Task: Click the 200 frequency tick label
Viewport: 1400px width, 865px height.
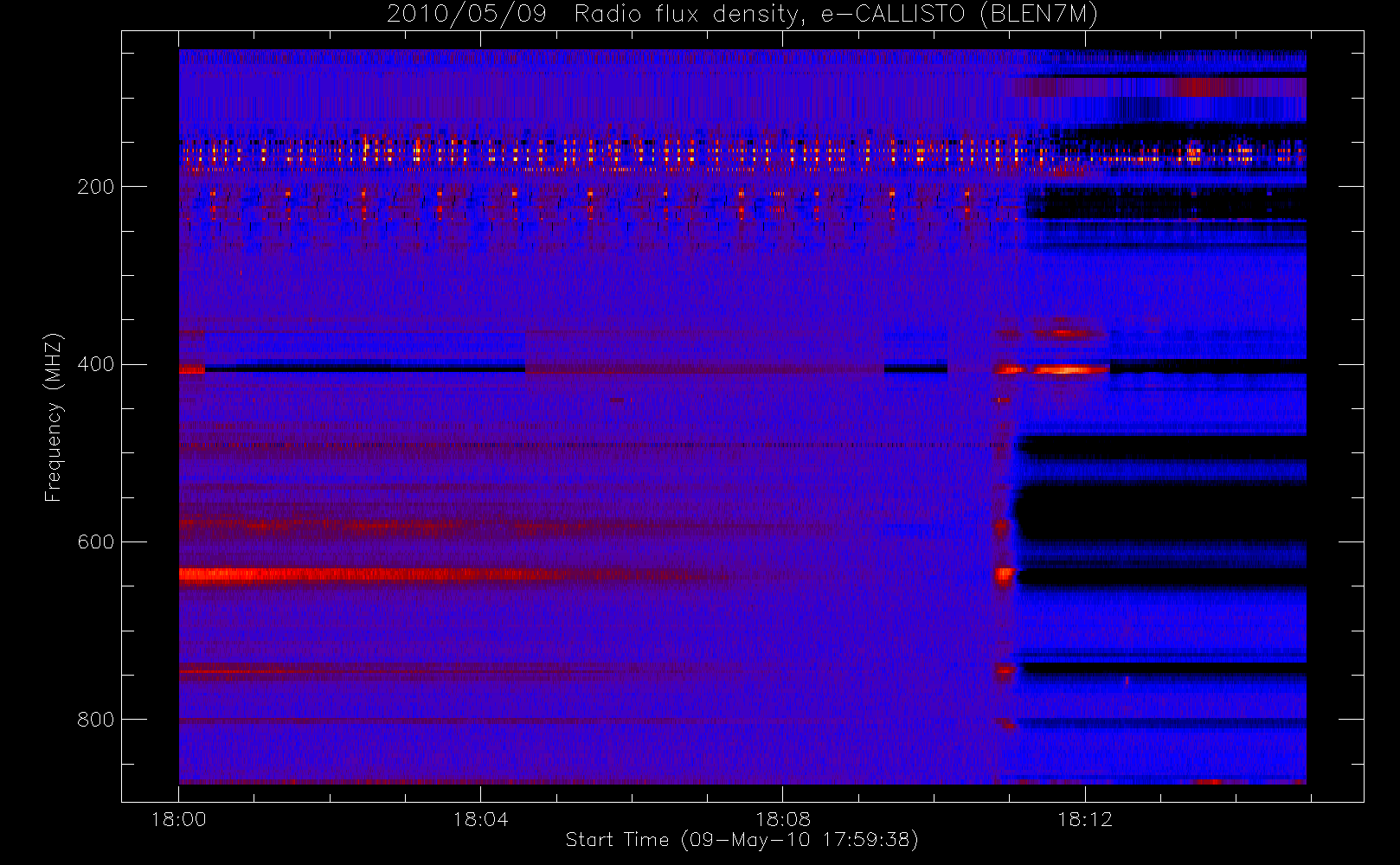Action: click(x=96, y=187)
